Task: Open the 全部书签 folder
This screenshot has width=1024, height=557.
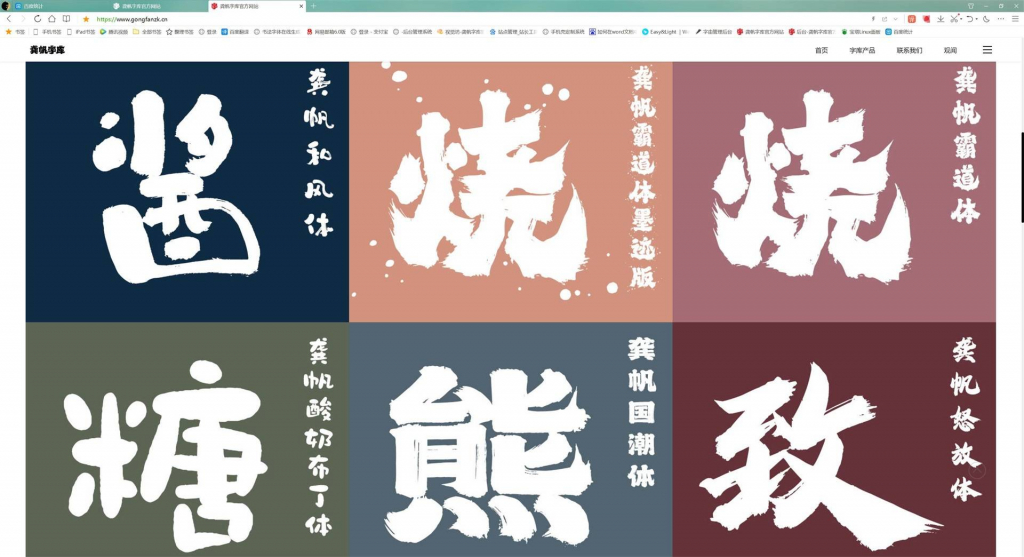Action: tap(148, 31)
